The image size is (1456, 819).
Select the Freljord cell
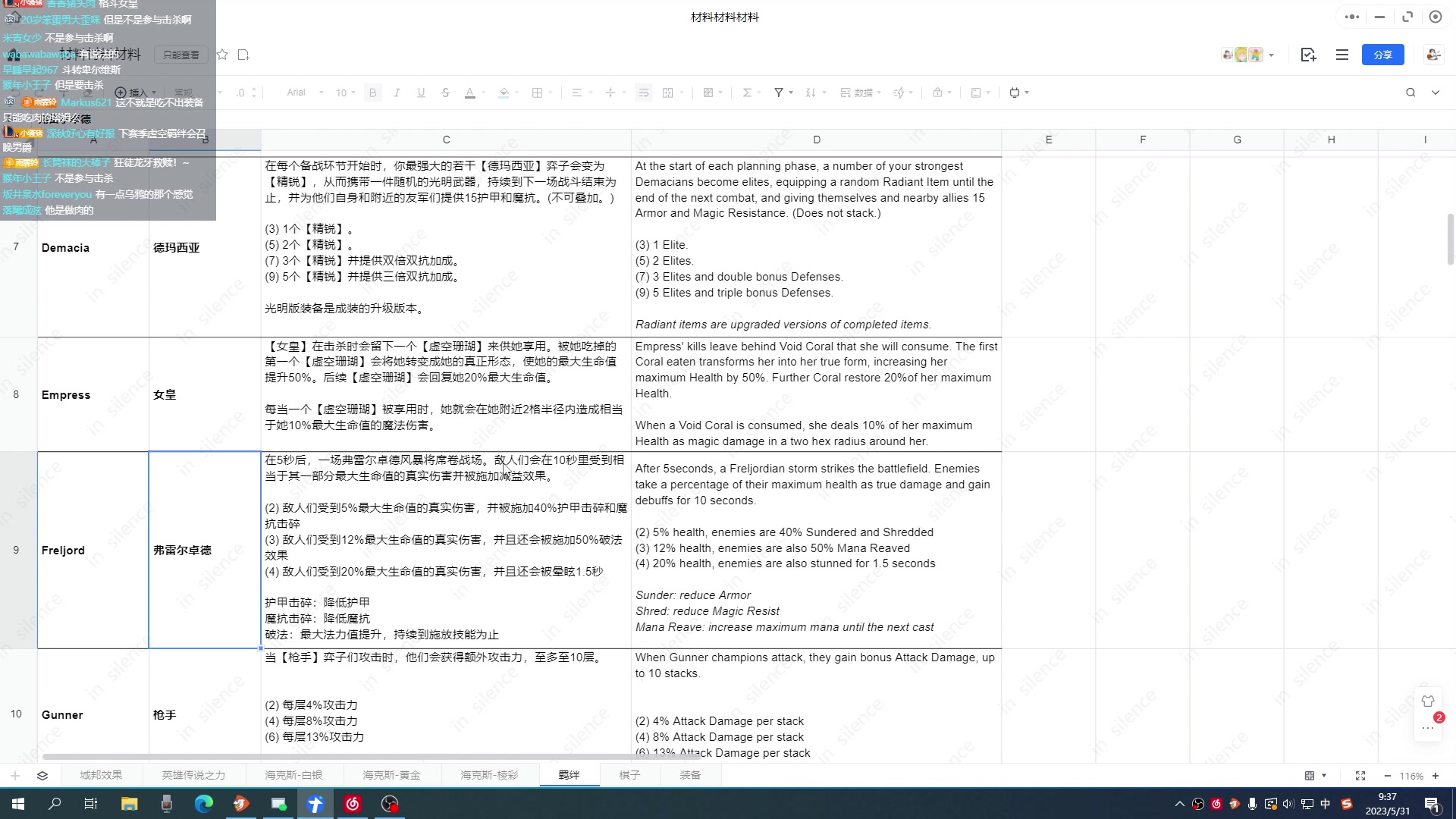93,550
